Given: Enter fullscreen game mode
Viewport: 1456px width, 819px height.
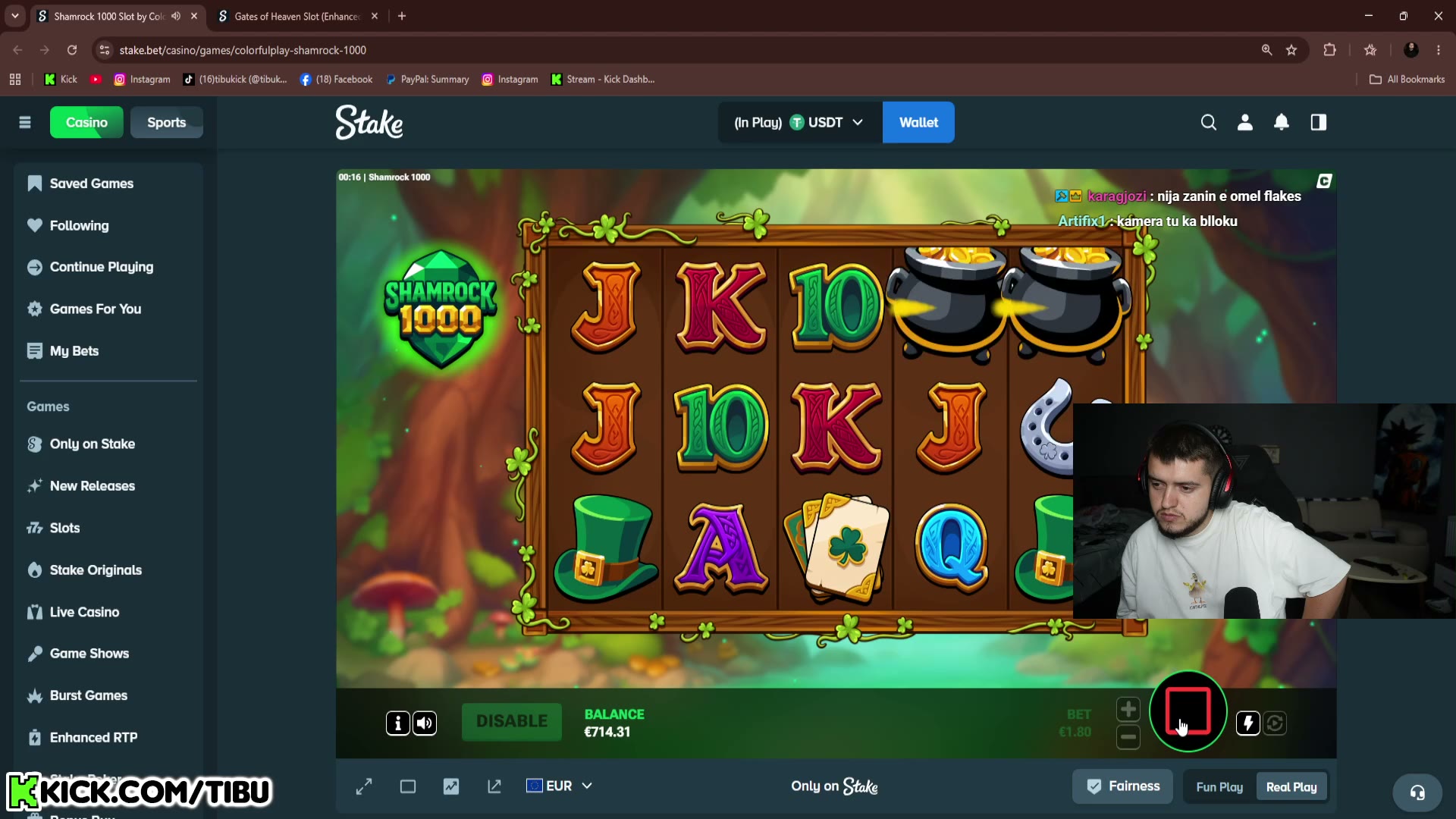Looking at the screenshot, I should coord(364,786).
